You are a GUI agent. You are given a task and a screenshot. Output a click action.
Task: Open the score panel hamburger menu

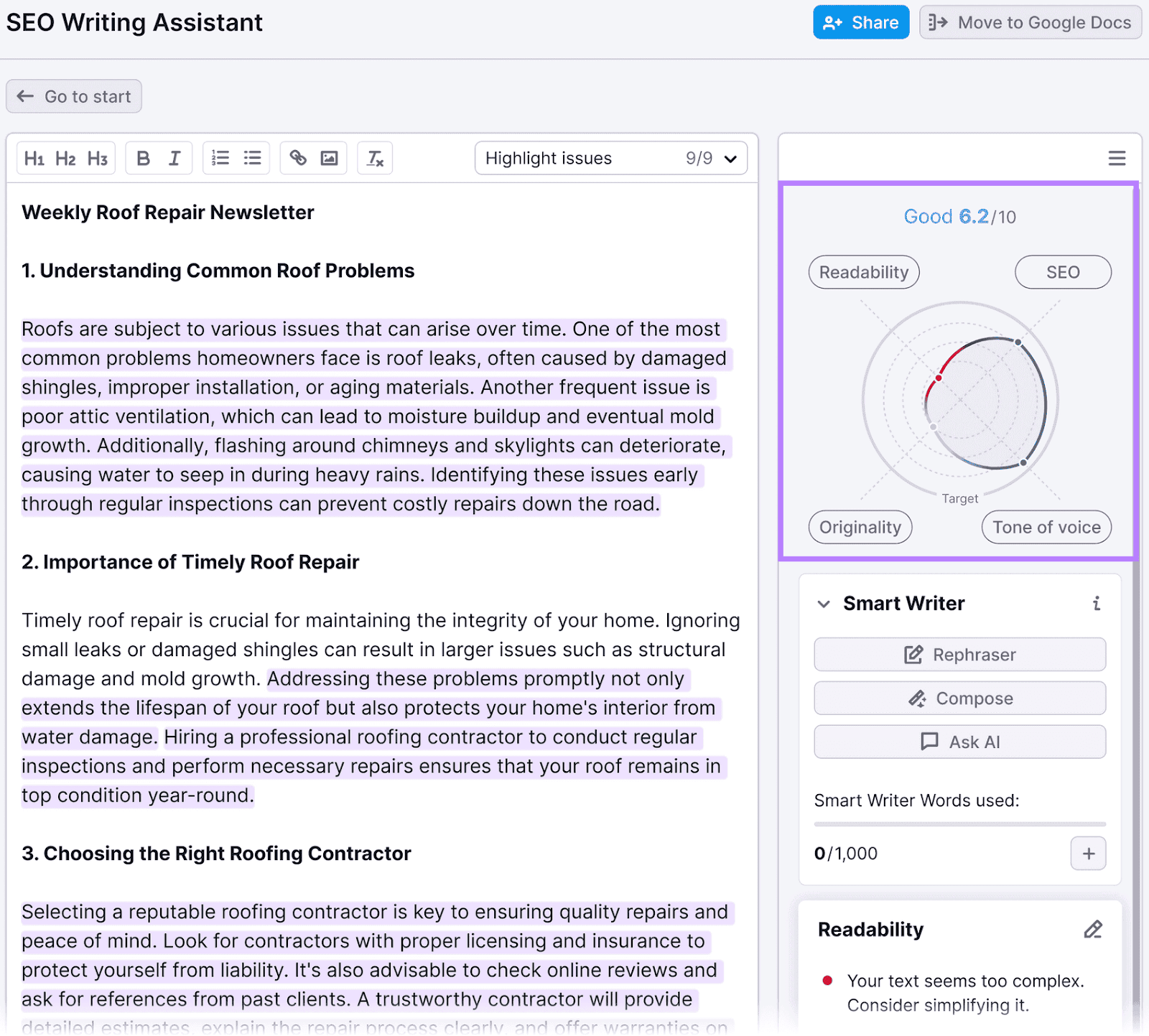click(1117, 158)
